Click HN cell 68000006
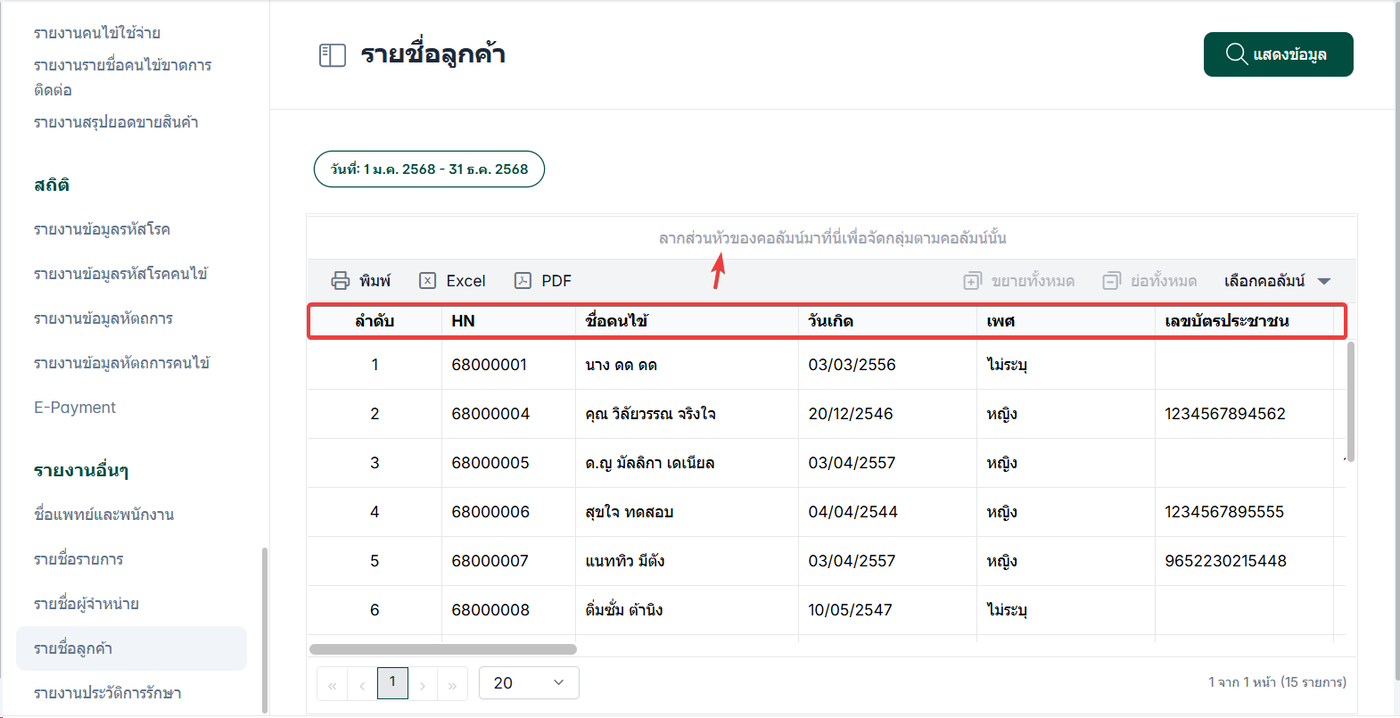1400x718 pixels. [x=490, y=512]
